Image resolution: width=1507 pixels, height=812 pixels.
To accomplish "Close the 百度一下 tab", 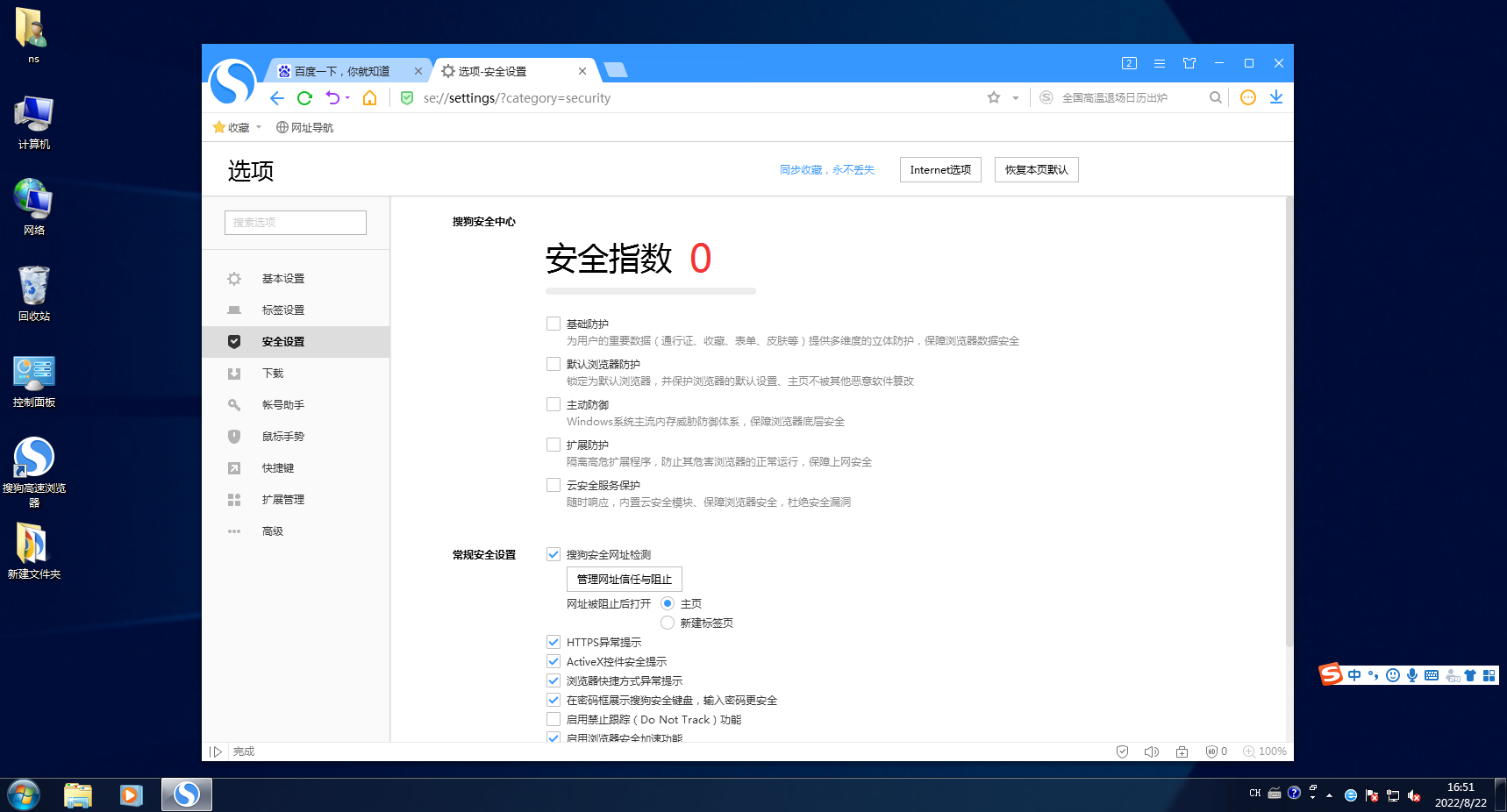I will point(418,71).
